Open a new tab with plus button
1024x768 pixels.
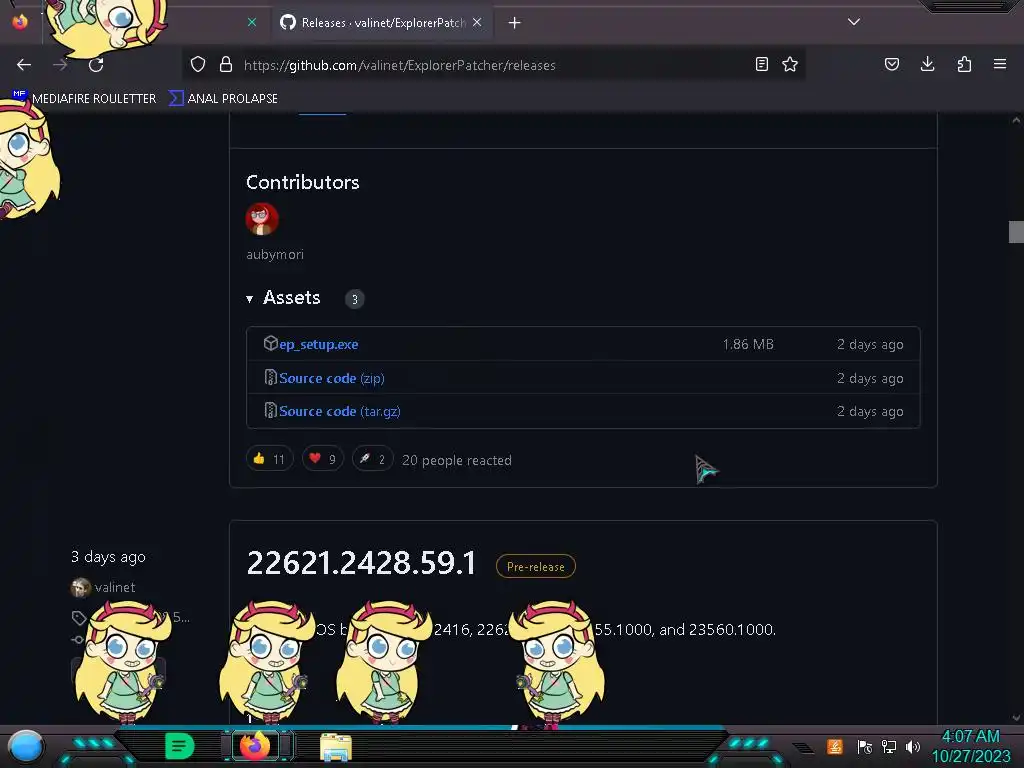[x=515, y=23]
